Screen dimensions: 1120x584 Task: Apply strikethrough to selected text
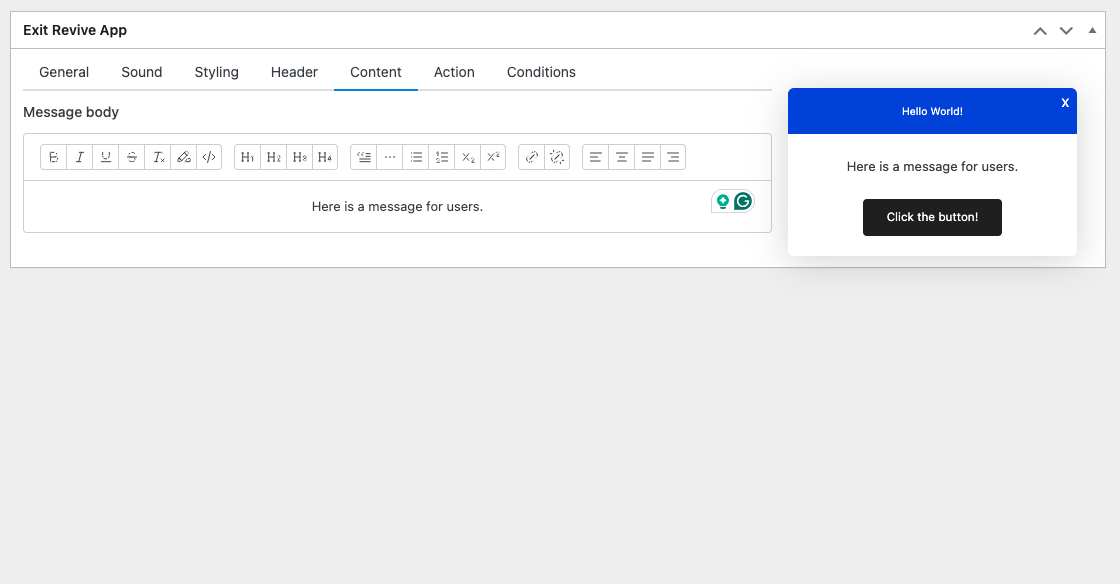132,157
